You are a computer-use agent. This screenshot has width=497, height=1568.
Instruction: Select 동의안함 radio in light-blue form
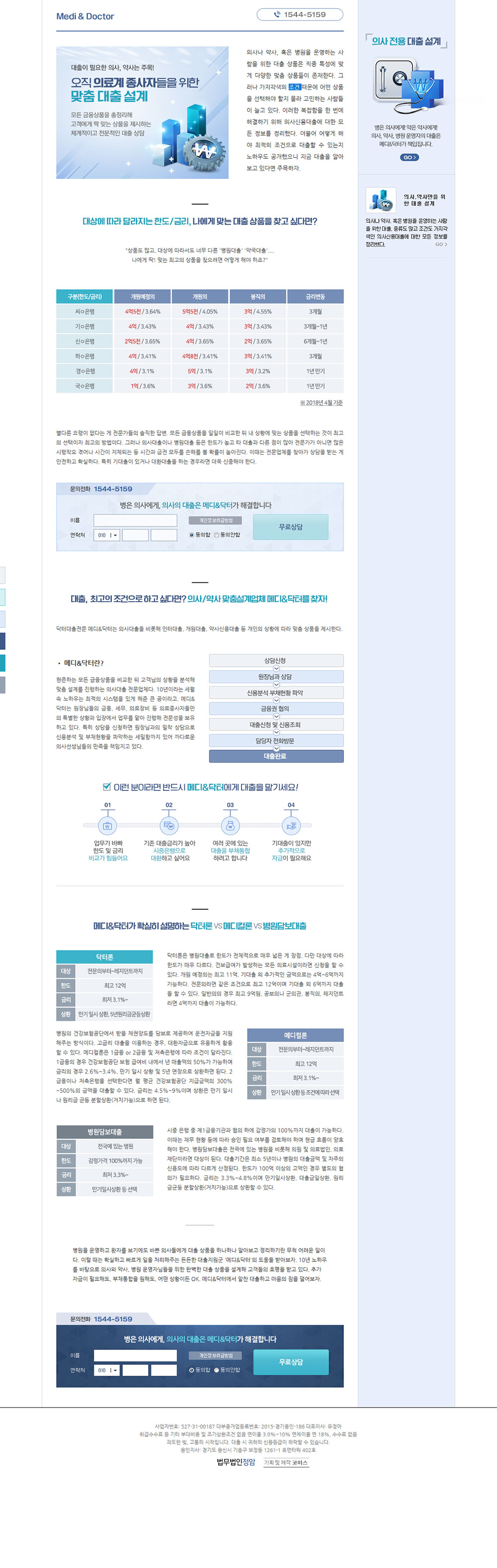(x=216, y=535)
